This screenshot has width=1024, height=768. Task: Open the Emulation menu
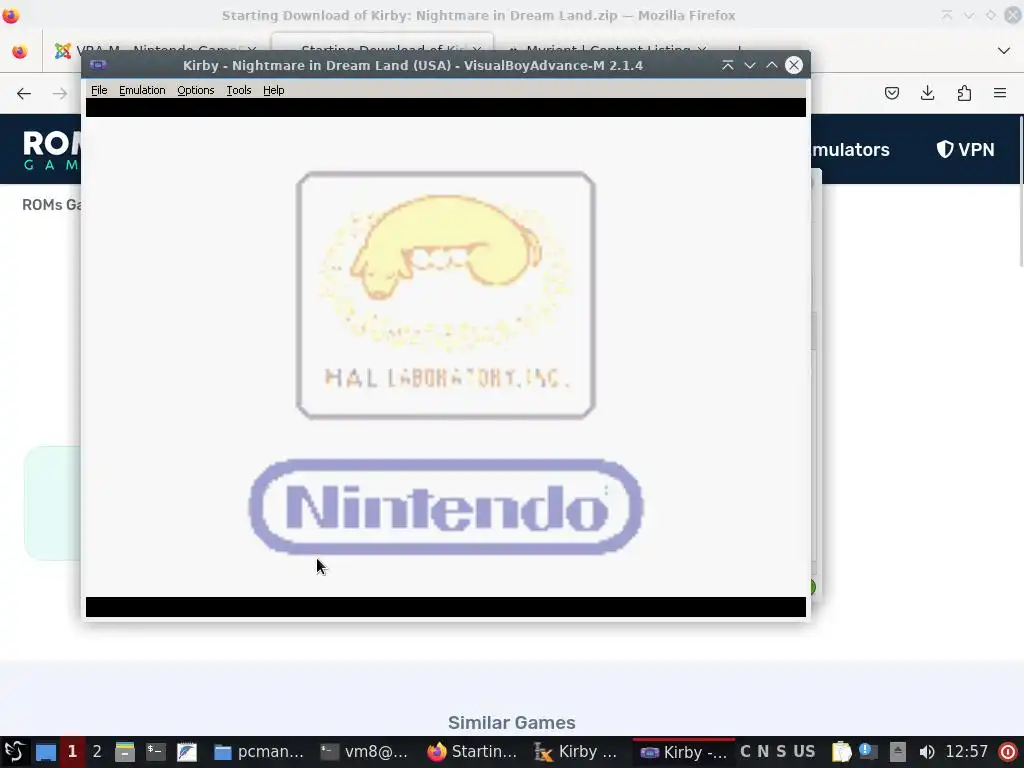pyautogui.click(x=142, y=90)
